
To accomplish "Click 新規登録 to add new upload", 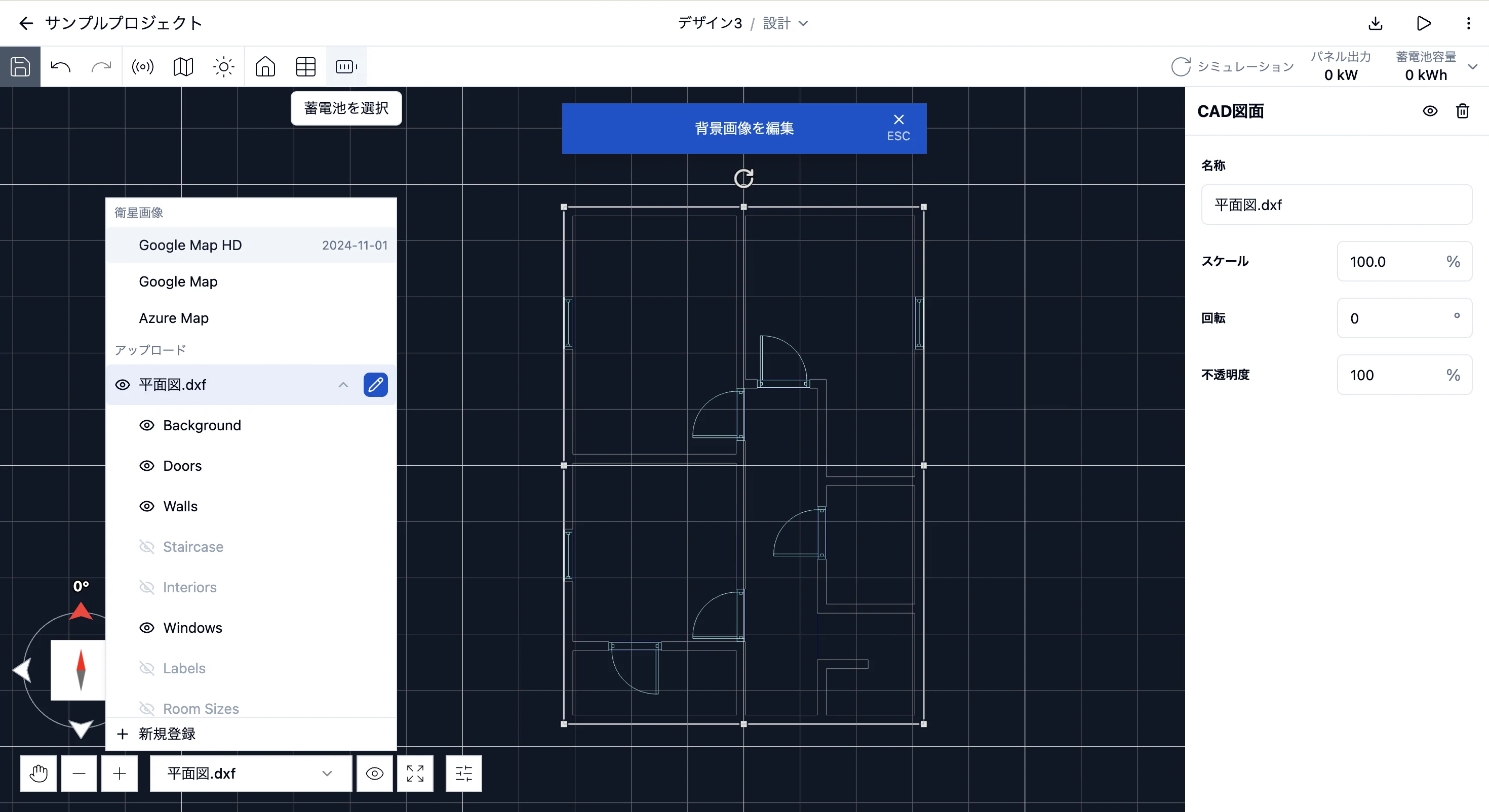I will (251, 734).
